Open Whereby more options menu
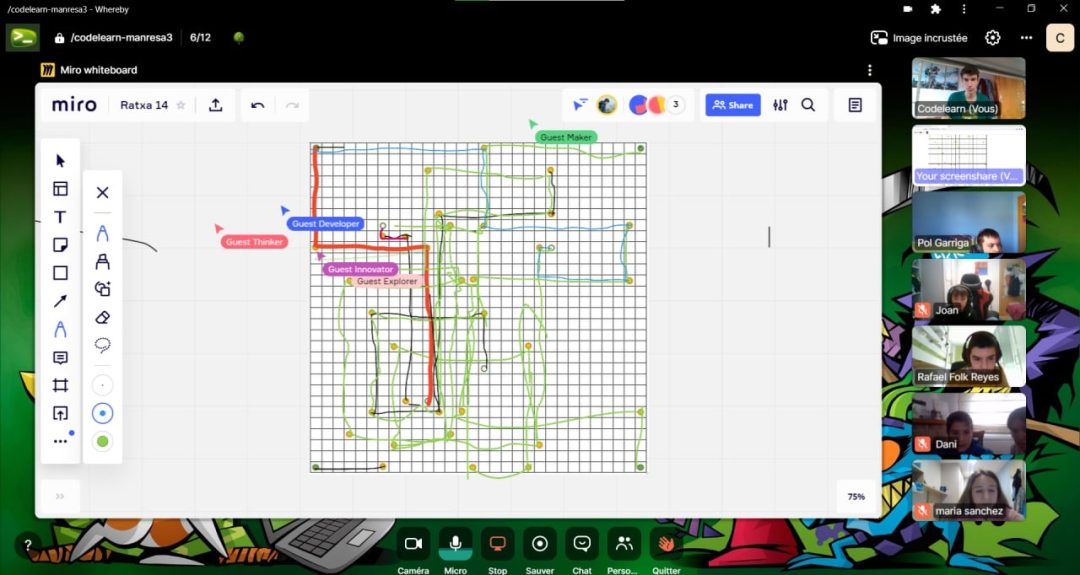 [1026, 38]
